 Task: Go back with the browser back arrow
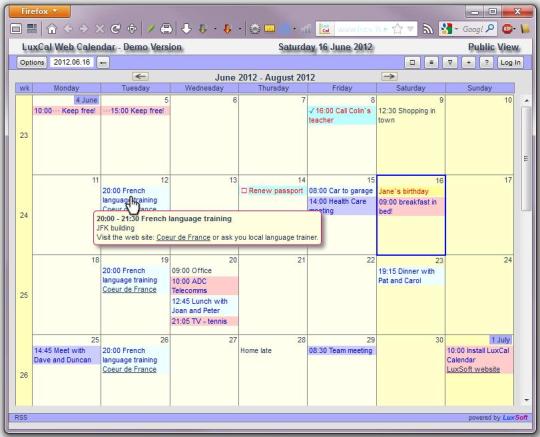[x=68, y=29]
